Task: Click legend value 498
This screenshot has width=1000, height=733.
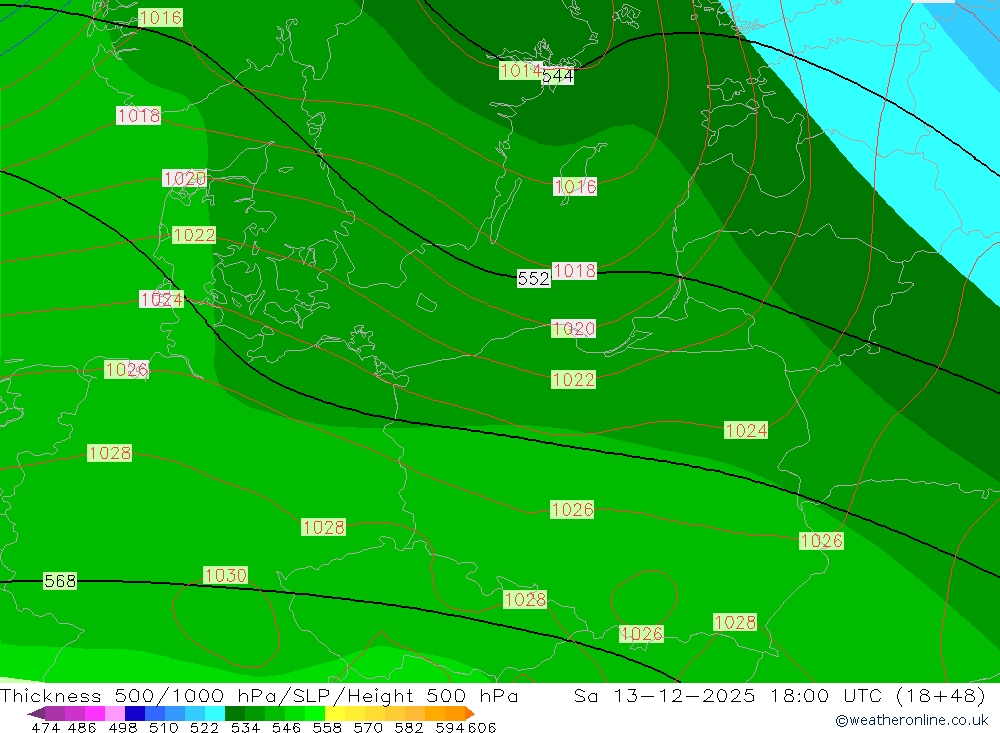Action: [122, 728]
